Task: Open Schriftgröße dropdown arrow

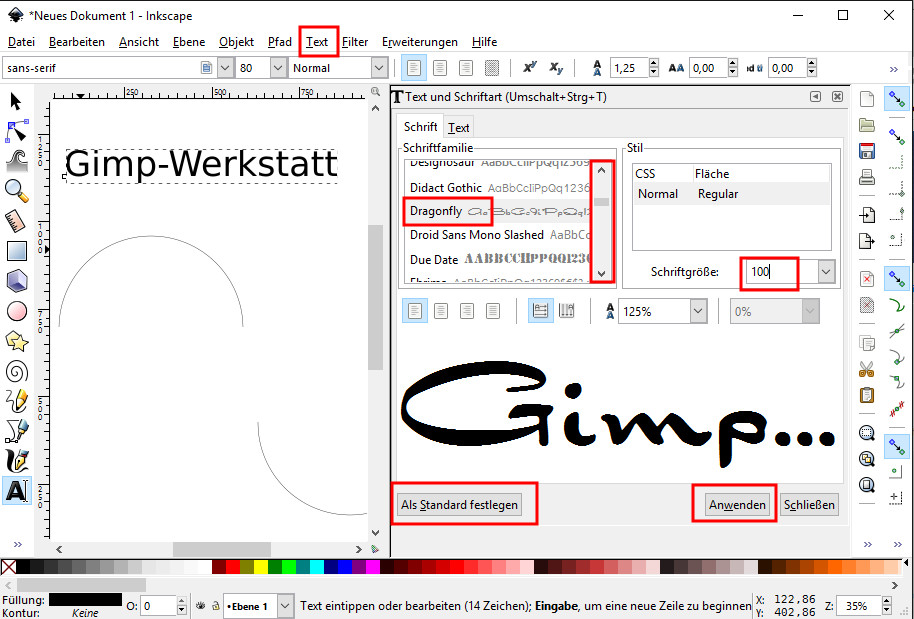Action: click(826, 271)
